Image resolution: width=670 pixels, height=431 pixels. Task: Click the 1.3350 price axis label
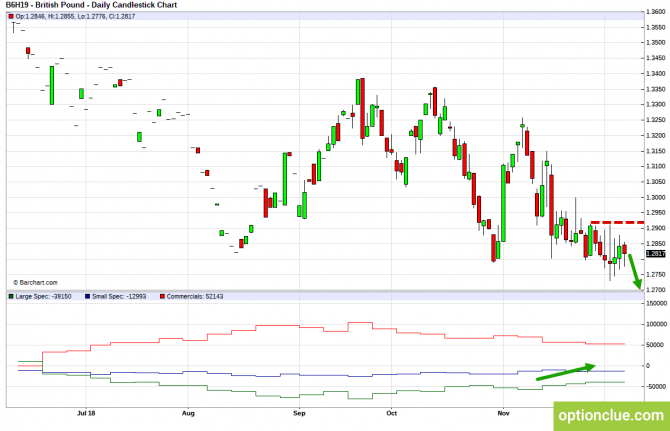[x=656, y=89]
